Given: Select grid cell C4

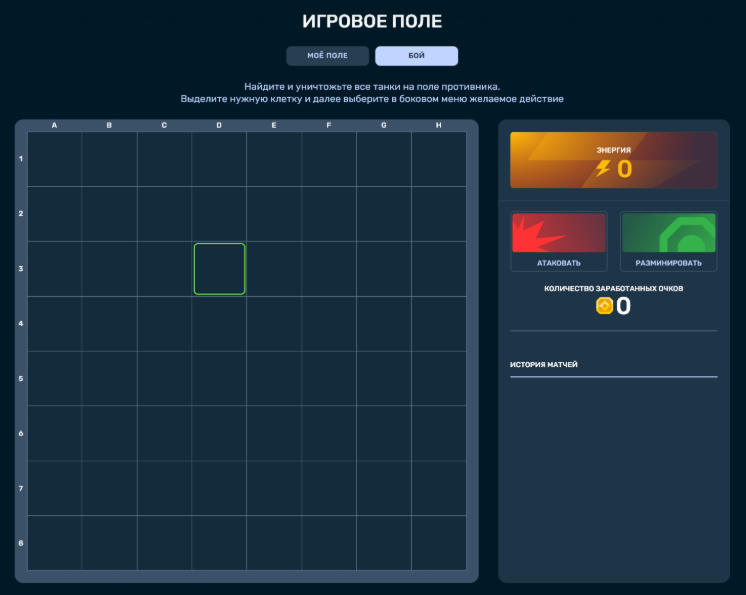Looking at the screenshot, I should 164,323.
